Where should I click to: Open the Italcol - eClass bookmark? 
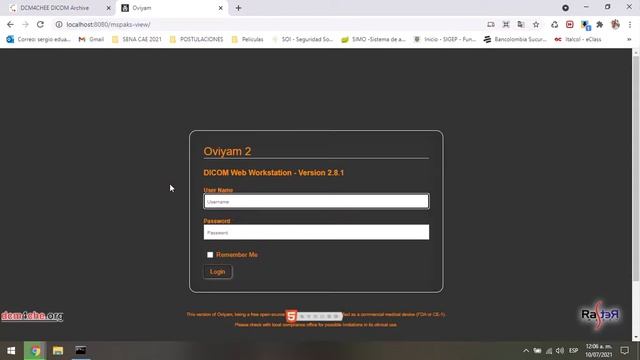tap(578, 39)
